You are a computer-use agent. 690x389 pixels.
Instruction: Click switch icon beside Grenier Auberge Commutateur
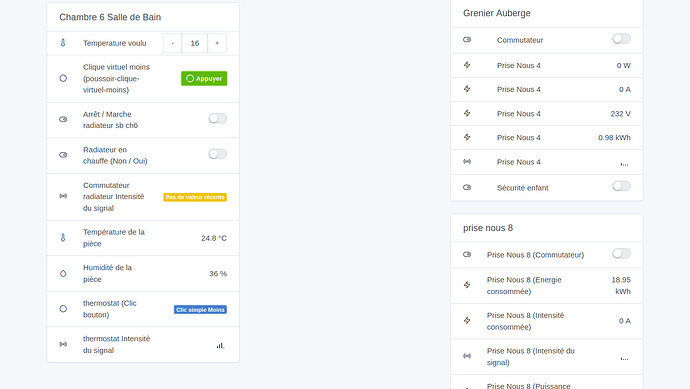click(x=467, y=40)
